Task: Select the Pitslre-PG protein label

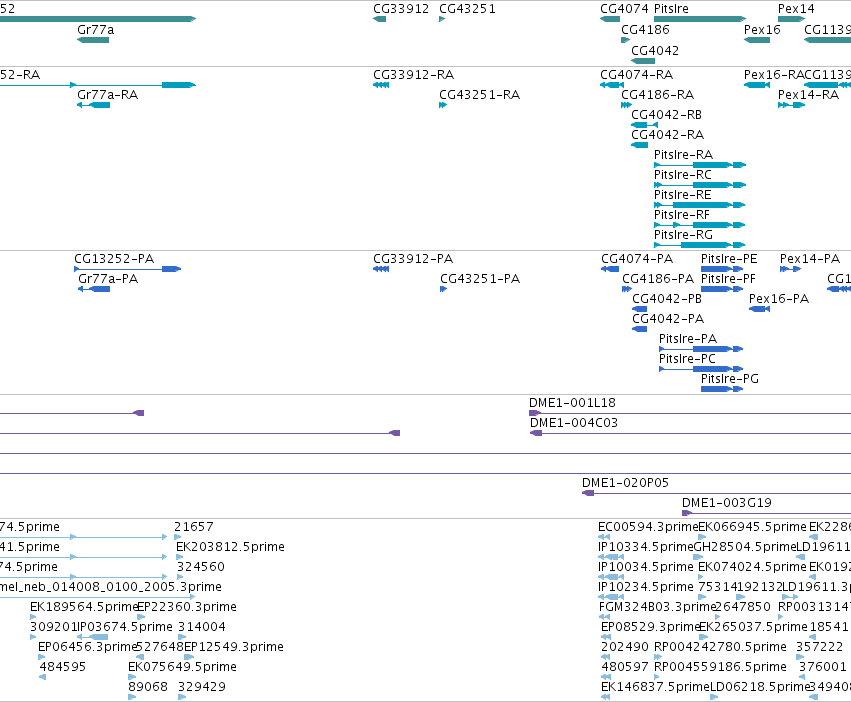Action: click(730, 379)
